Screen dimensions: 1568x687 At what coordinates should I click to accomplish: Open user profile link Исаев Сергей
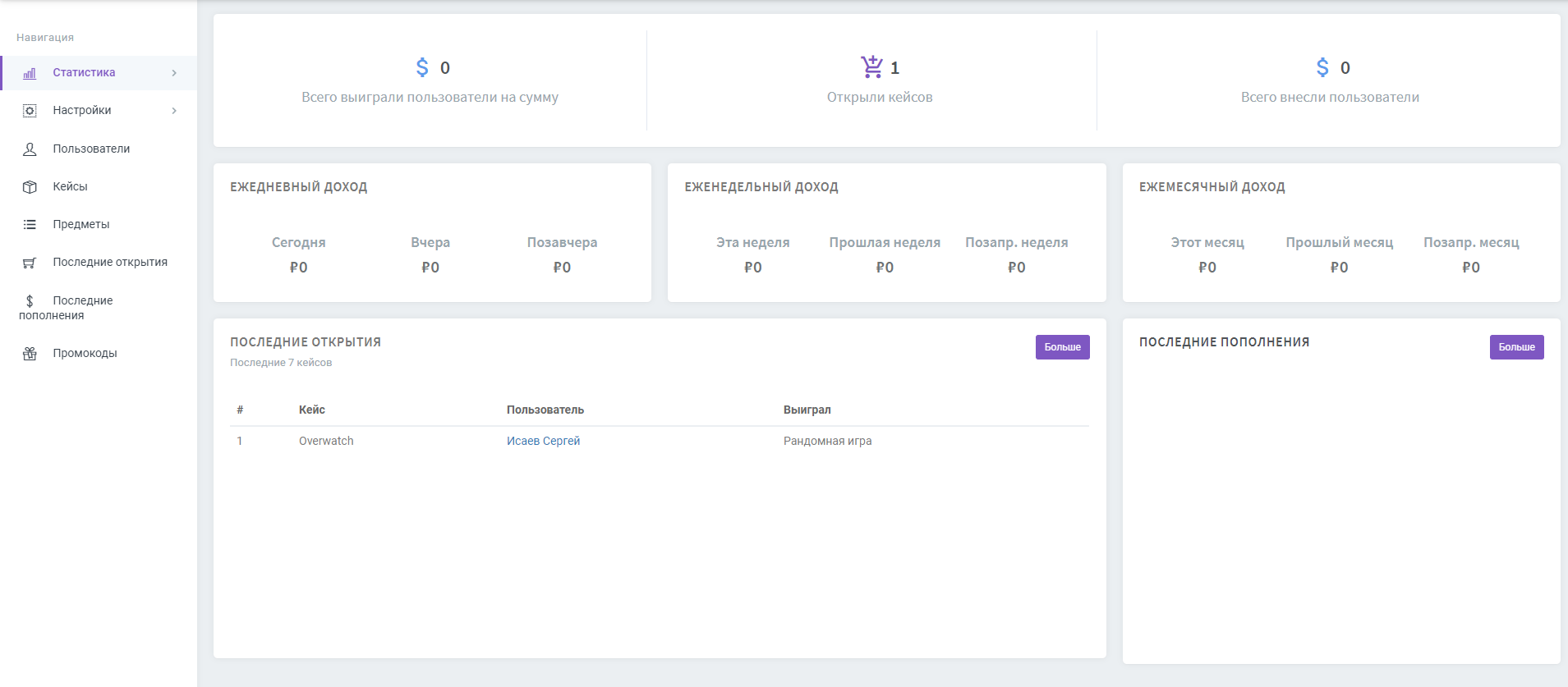tap(543, 441)
